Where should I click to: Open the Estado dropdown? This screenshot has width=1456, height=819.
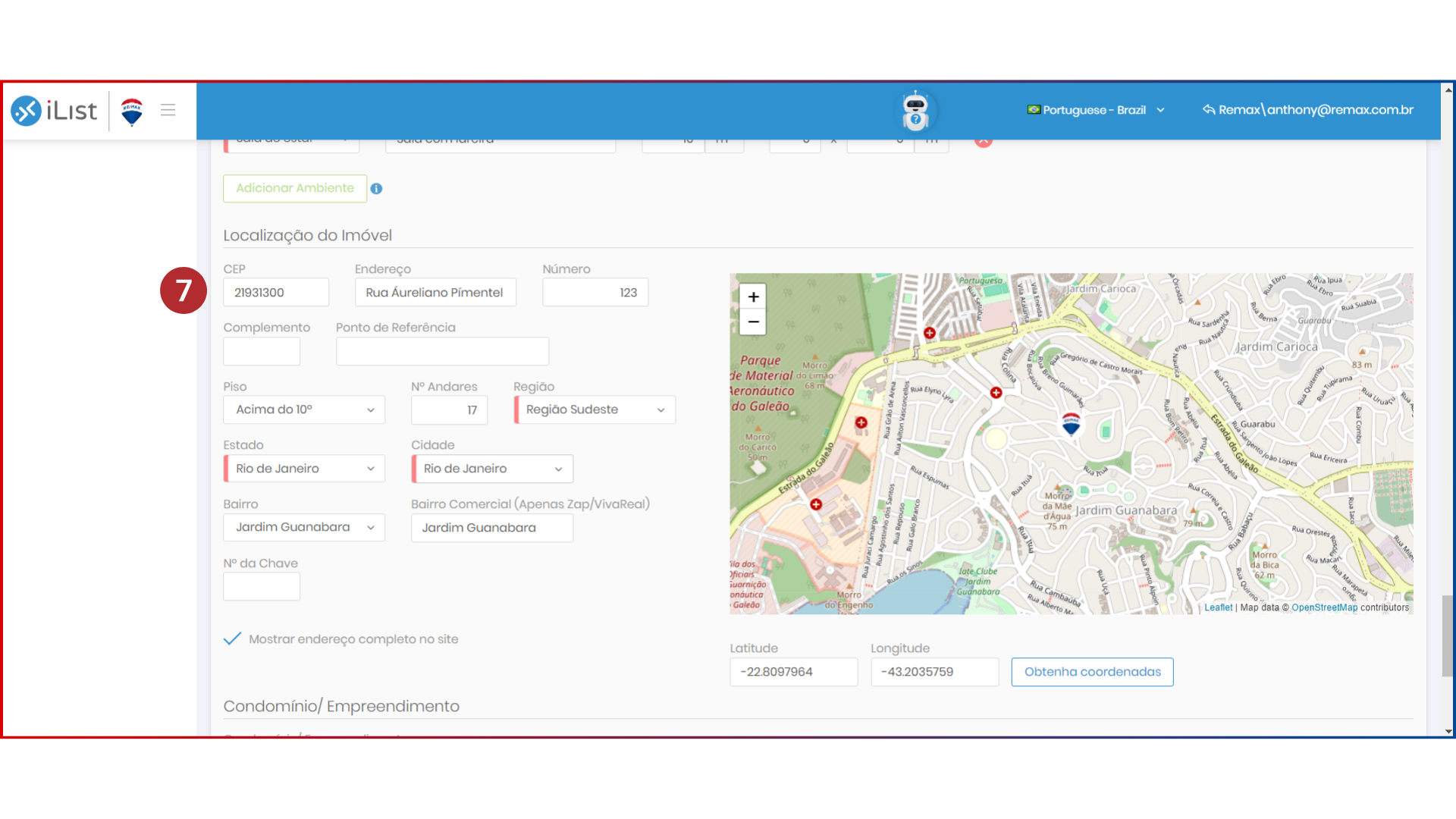pos(304,469)
